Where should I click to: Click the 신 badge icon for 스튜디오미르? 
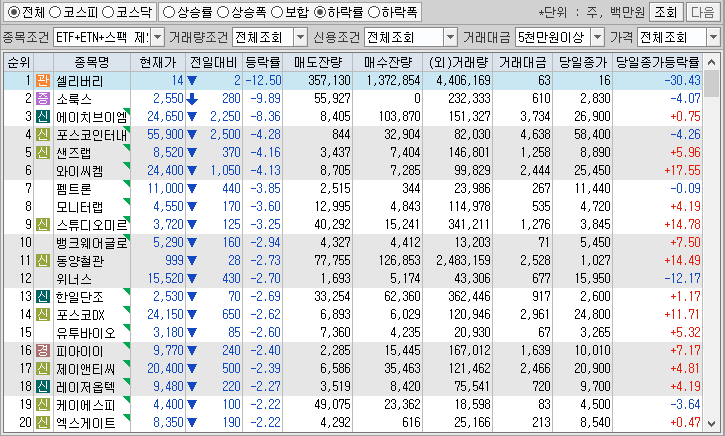pyautogui.click(x=43, y=225)
